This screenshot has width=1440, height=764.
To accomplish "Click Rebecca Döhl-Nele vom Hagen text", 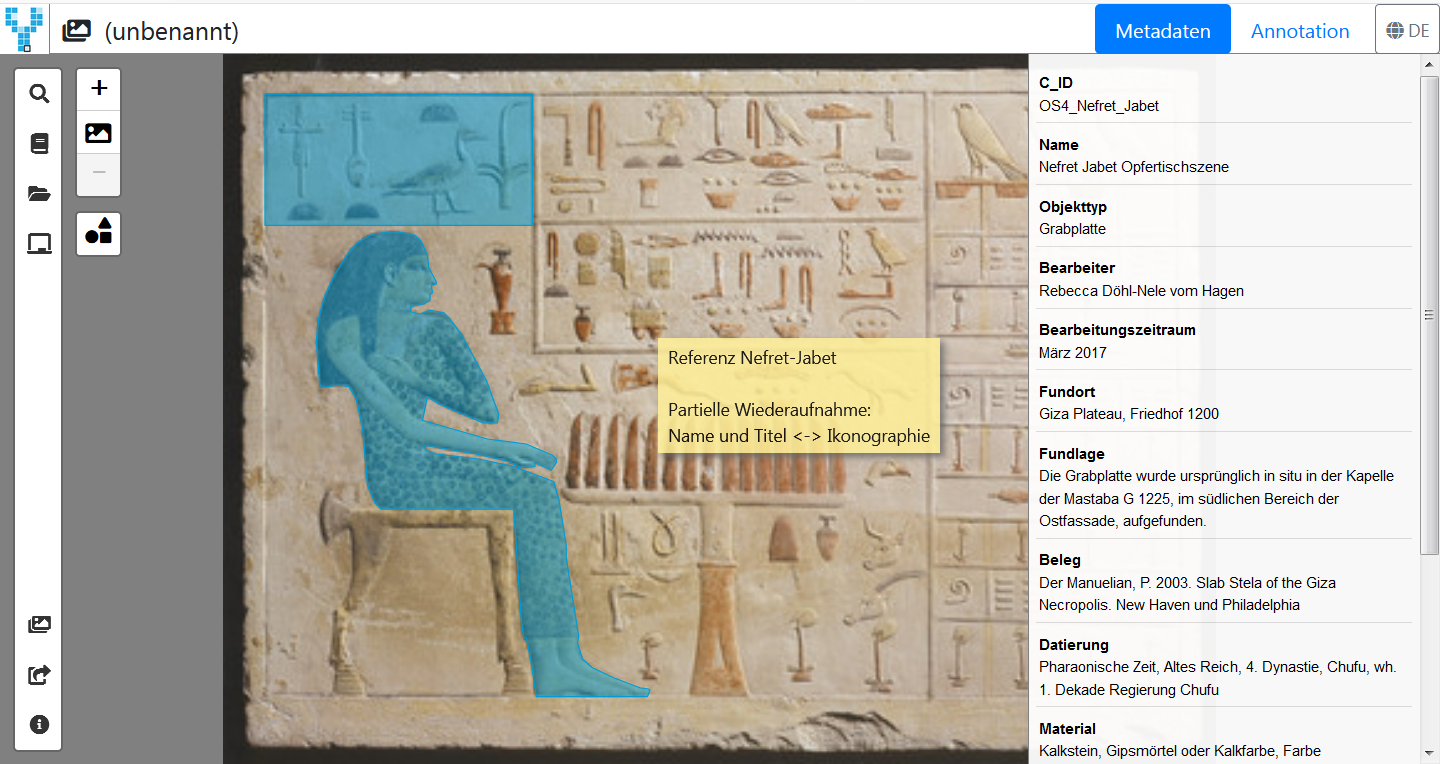I will (1141, 291).
